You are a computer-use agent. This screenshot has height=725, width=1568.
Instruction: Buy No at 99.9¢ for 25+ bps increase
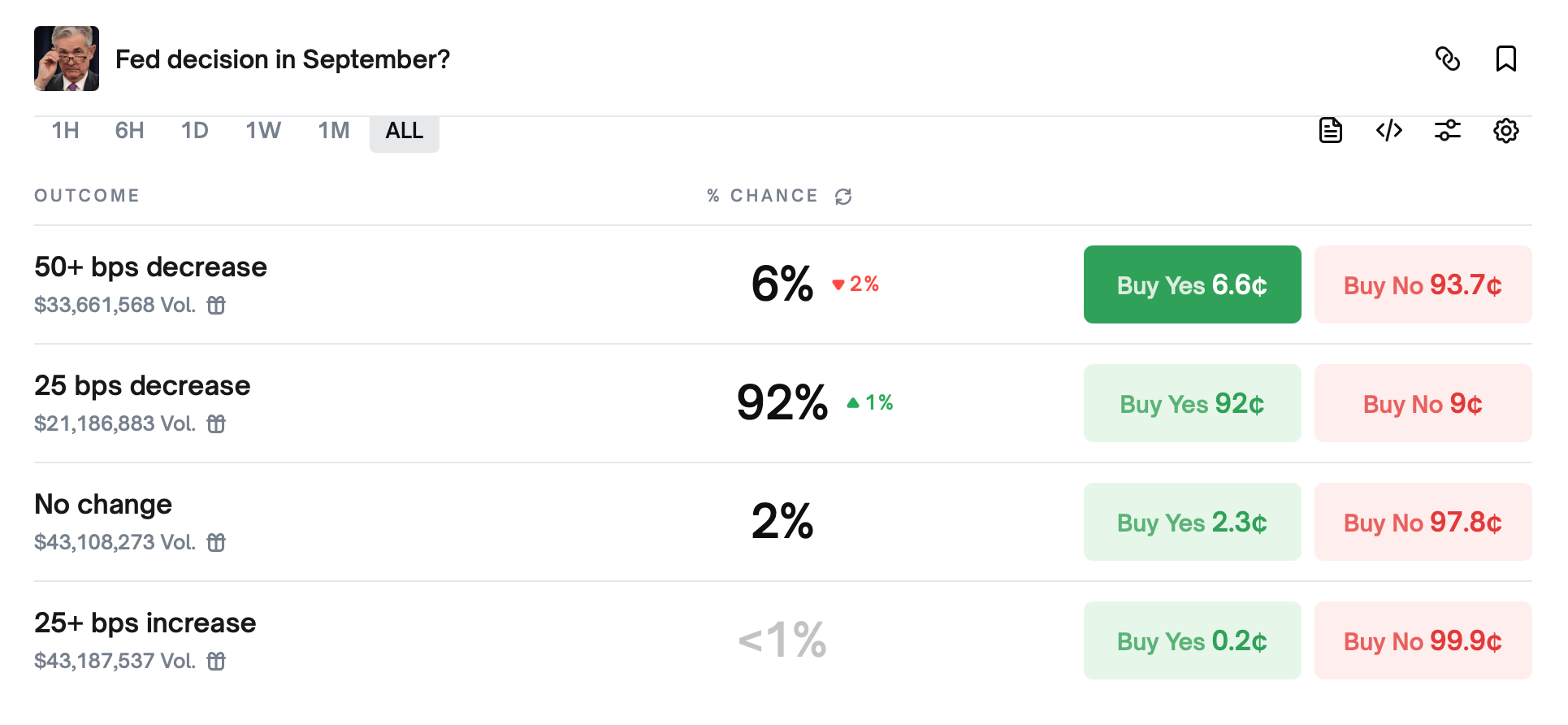pos(1423,640)
